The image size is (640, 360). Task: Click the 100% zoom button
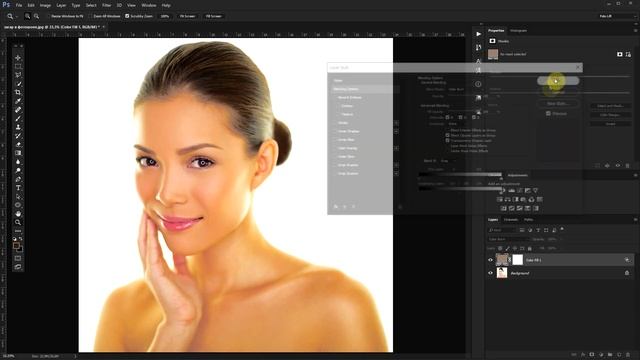[164, 16]
